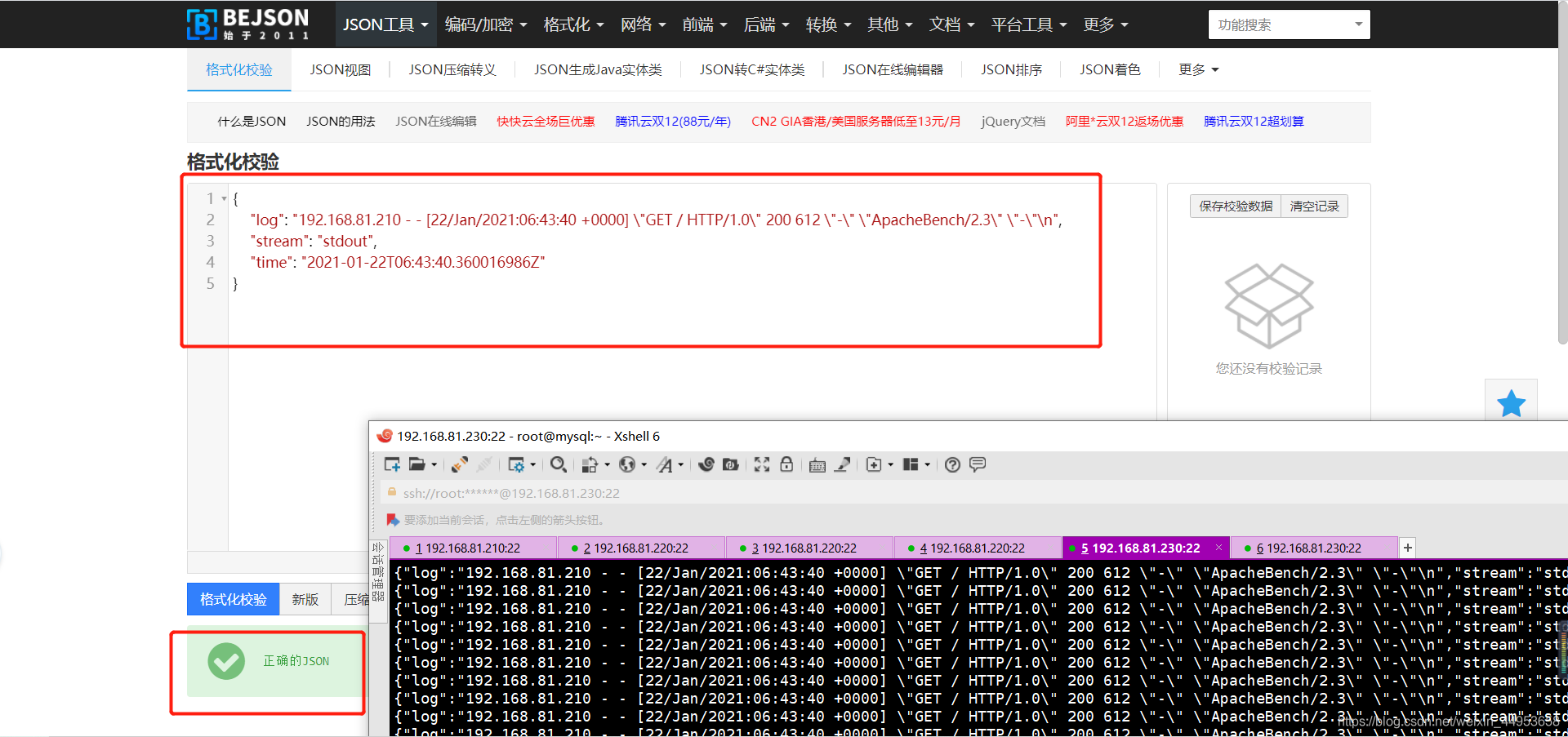Open the 功能搜索 combo box

[1289, 24]
